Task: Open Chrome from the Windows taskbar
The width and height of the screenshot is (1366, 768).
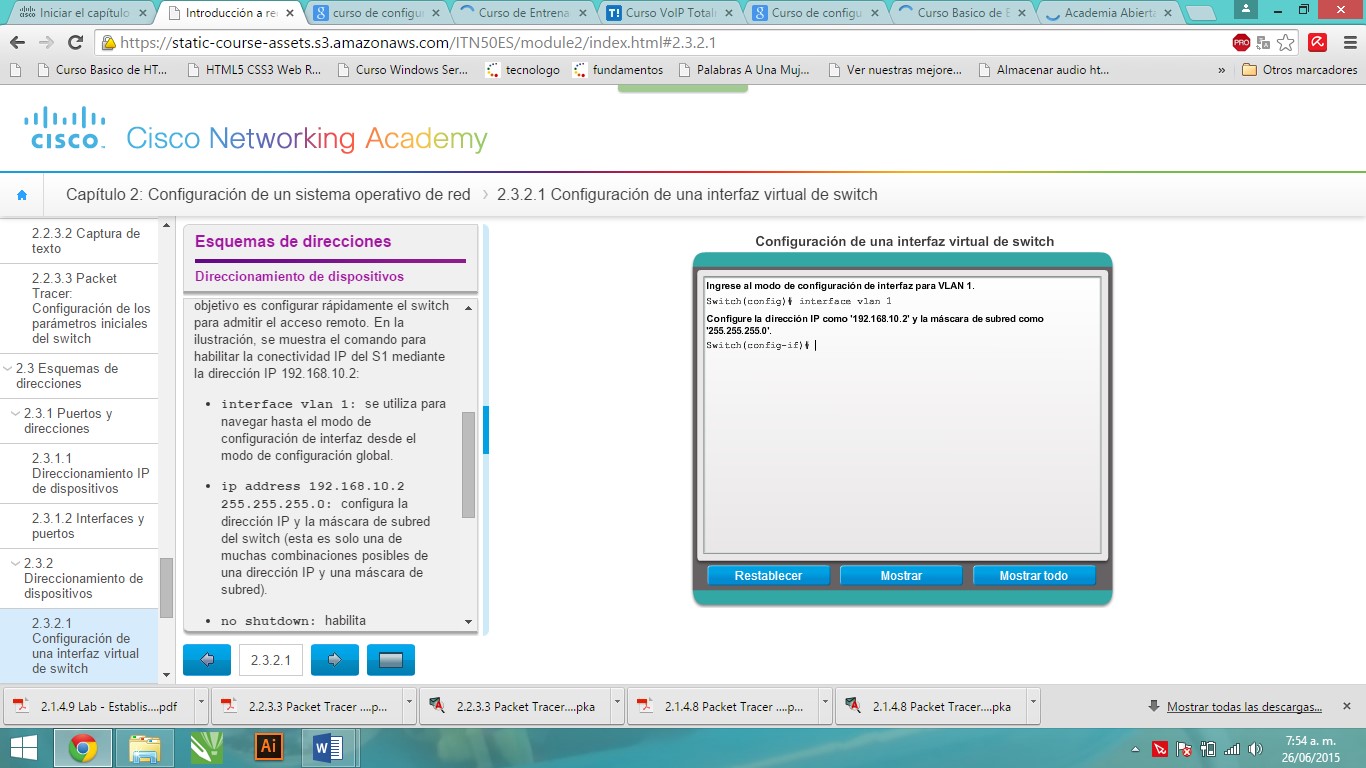Action: 83,747
